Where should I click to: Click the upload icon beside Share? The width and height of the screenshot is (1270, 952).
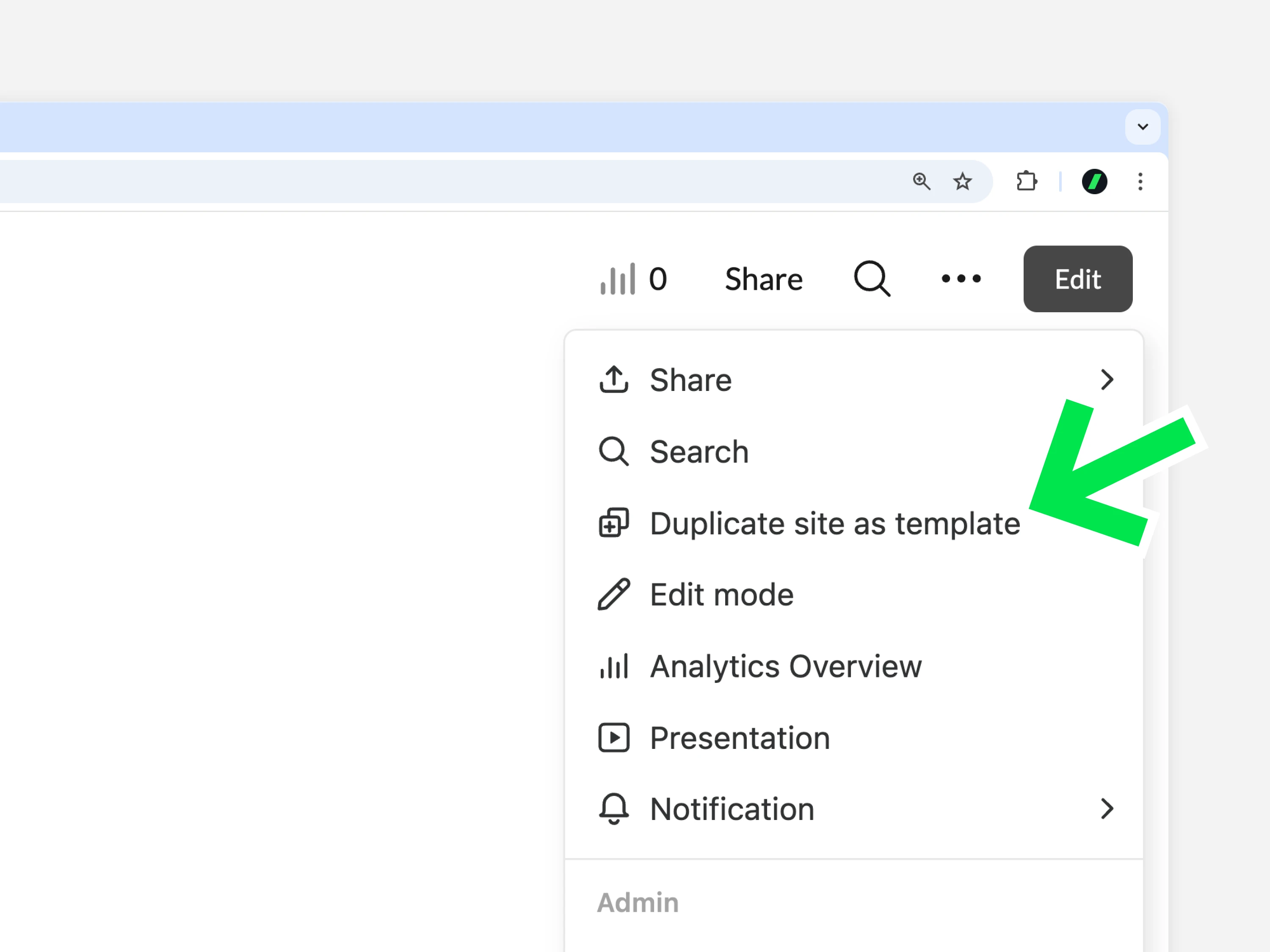point(614,379)
